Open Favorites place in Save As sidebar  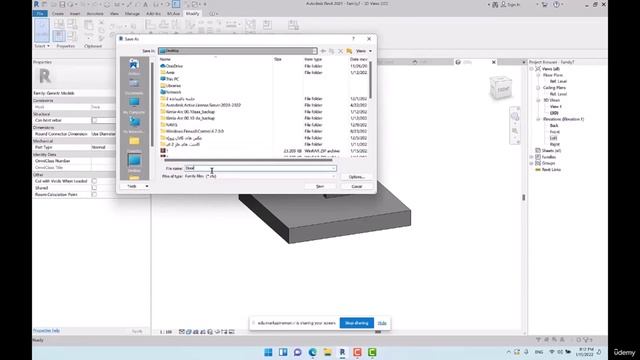point(134,142)
